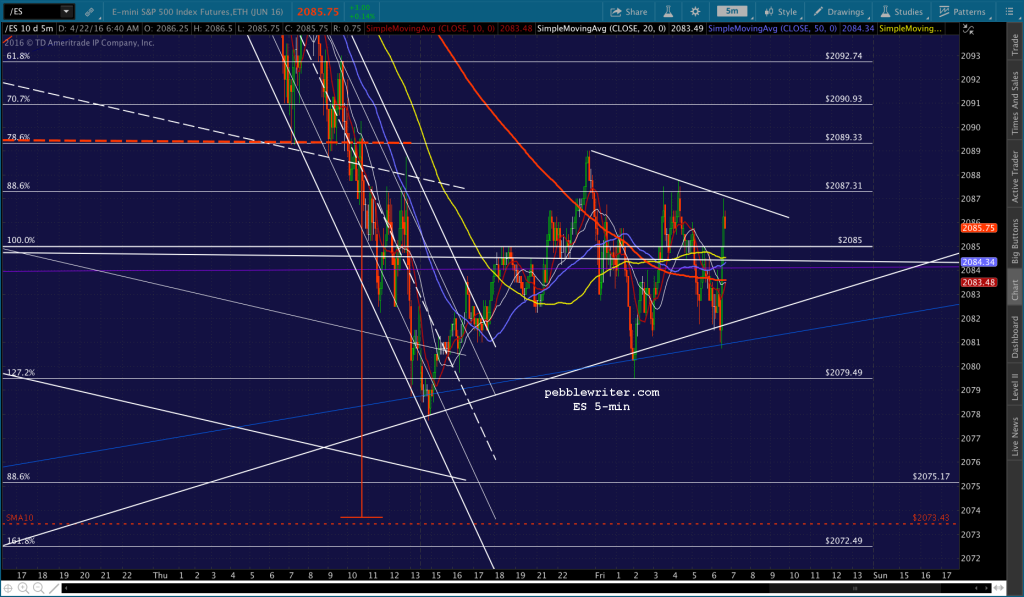Open the Trade side tab
Screen dimensions: 1024x597
1015,44
